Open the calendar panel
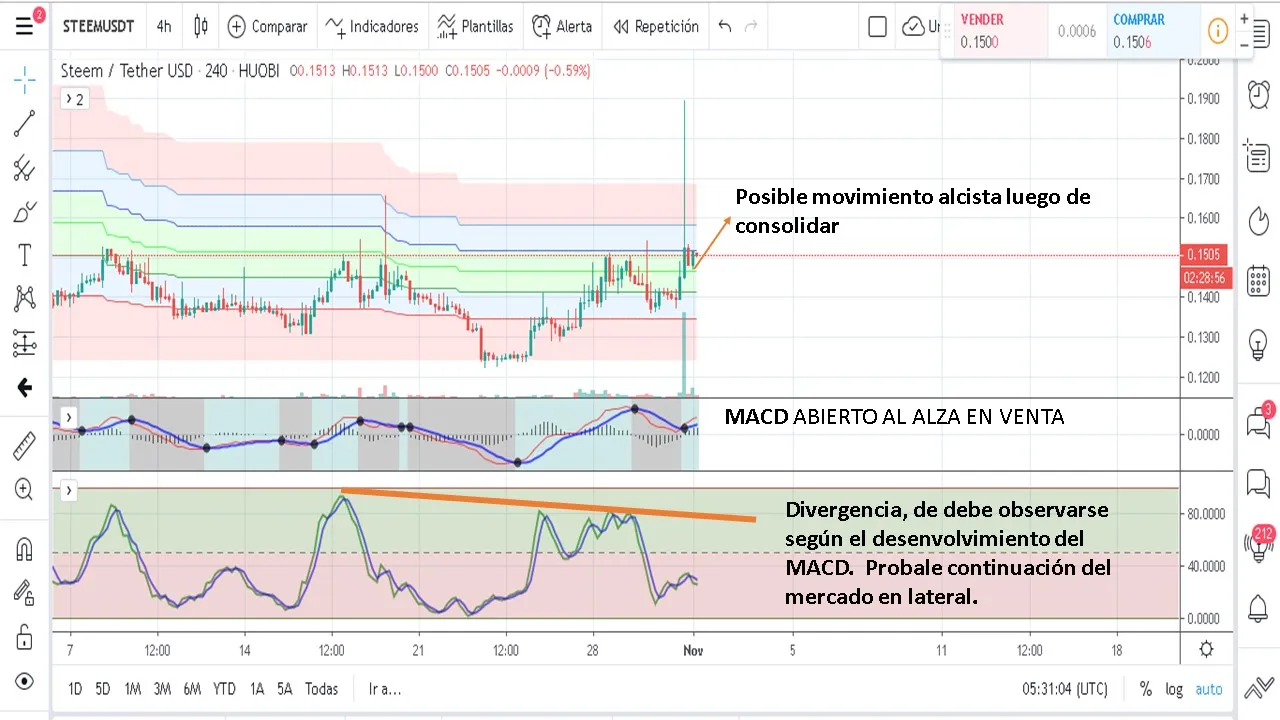Image resolution: width=1280 pixels, height=720 pixels. [1258, 281]
